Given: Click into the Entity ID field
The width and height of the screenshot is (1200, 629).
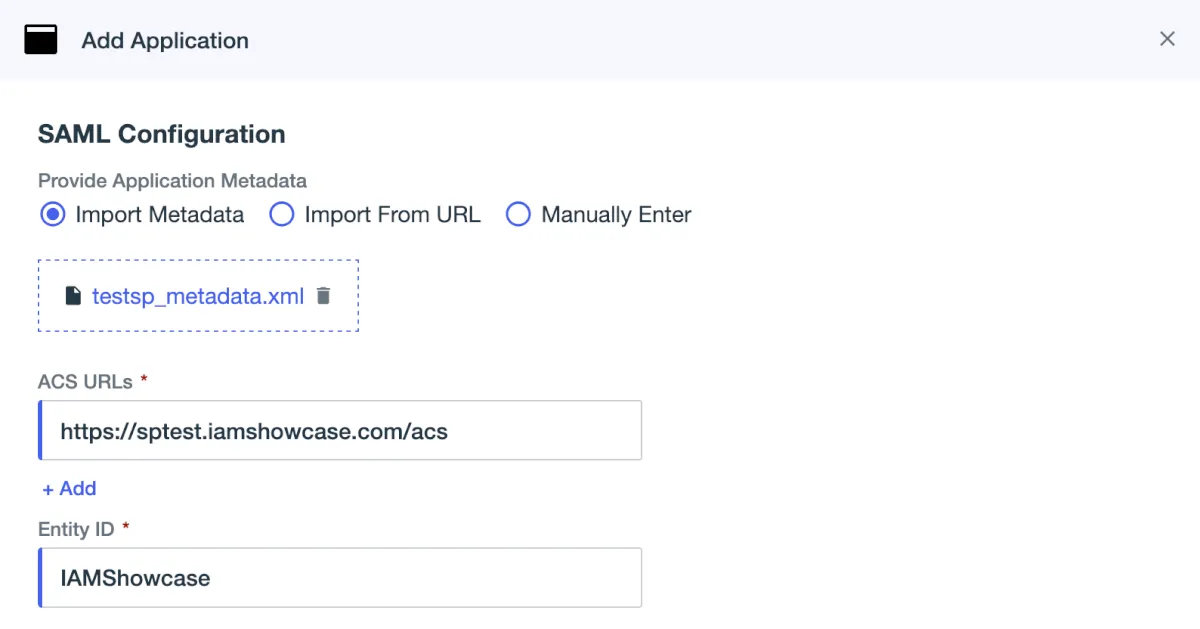Looking at the screenshot, I should 340,577.
